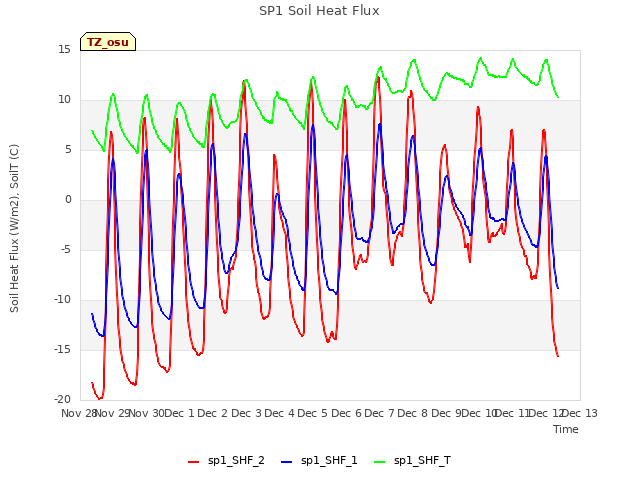640x480 pixels.
Task: Select the sp1_SHF_T legend label
Action: 422,461
